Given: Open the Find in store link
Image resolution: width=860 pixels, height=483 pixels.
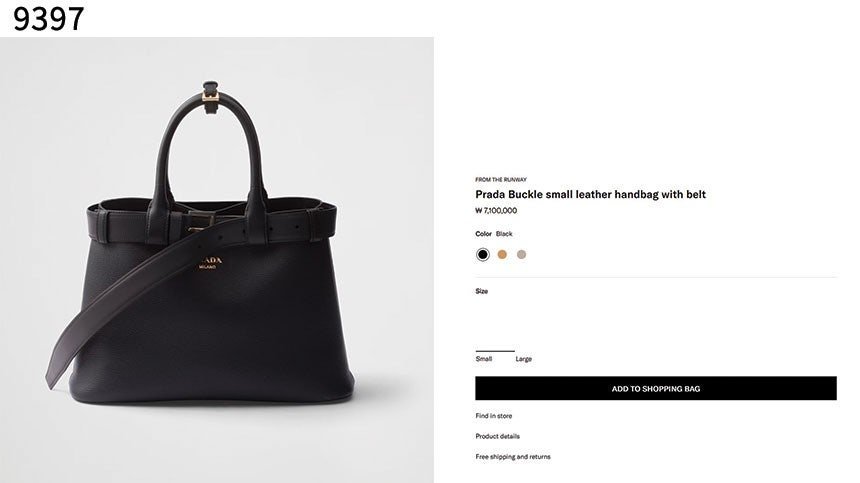Looking at the screenshot, I should [x=493, y=416].
